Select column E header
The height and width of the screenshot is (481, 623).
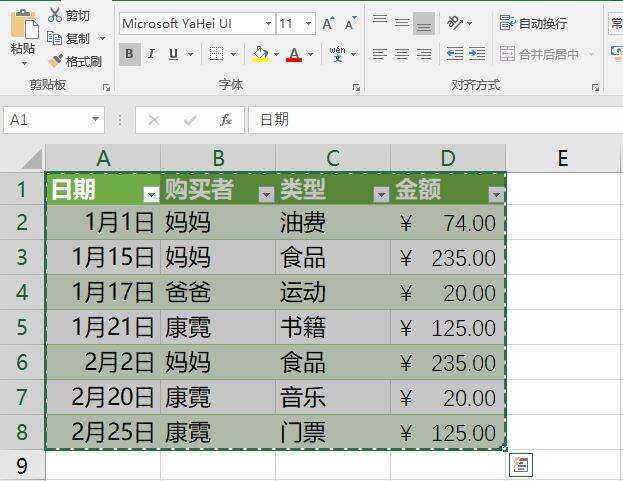(563, 158)
